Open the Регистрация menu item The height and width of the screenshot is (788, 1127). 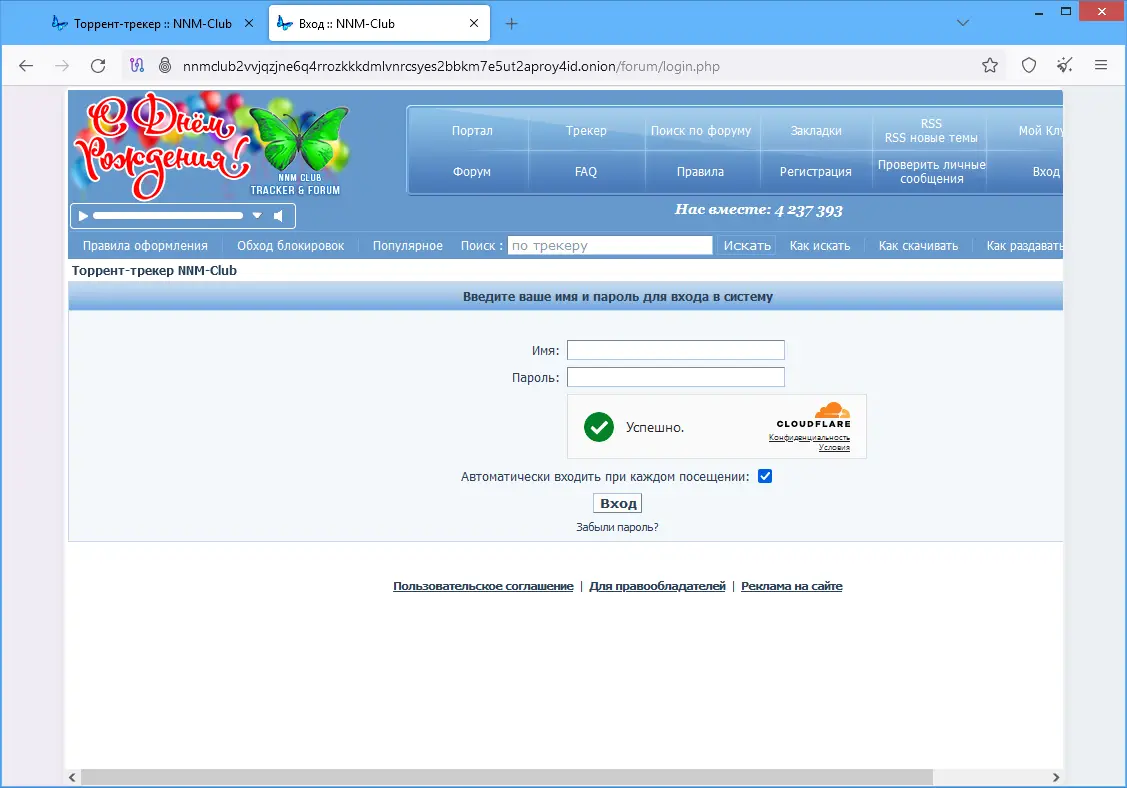coord(816,172)
